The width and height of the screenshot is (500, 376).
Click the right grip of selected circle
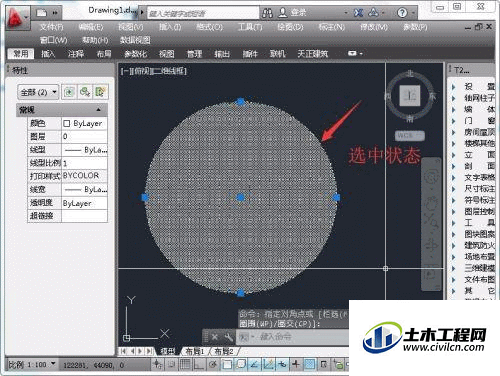tap(336, 197)
